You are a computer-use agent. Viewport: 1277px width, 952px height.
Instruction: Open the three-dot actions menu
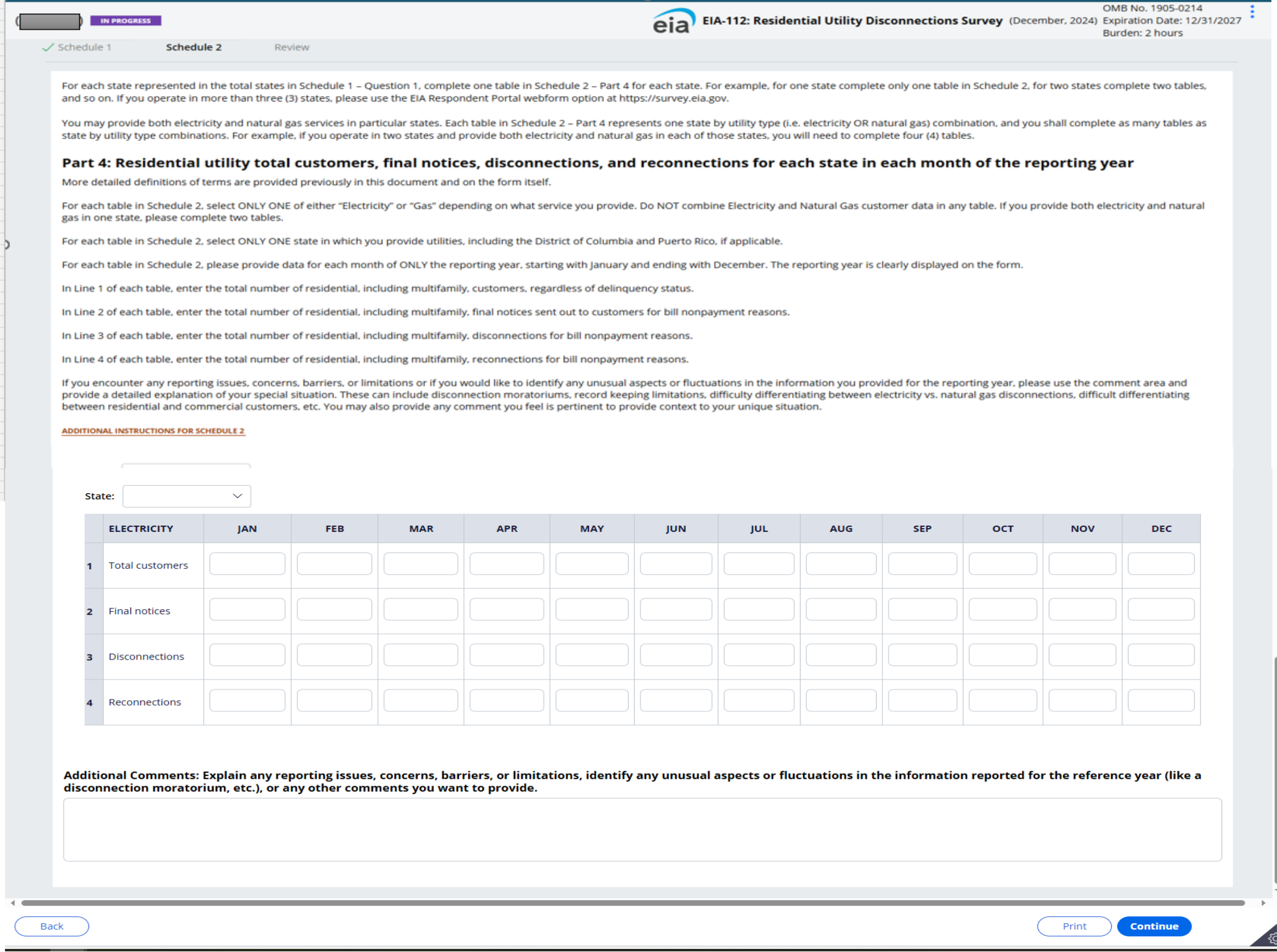[1251, 12]
